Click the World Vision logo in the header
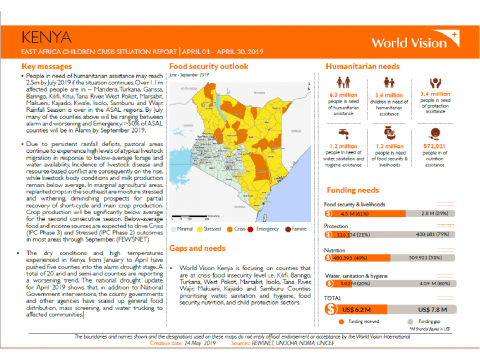 (416, 40)
